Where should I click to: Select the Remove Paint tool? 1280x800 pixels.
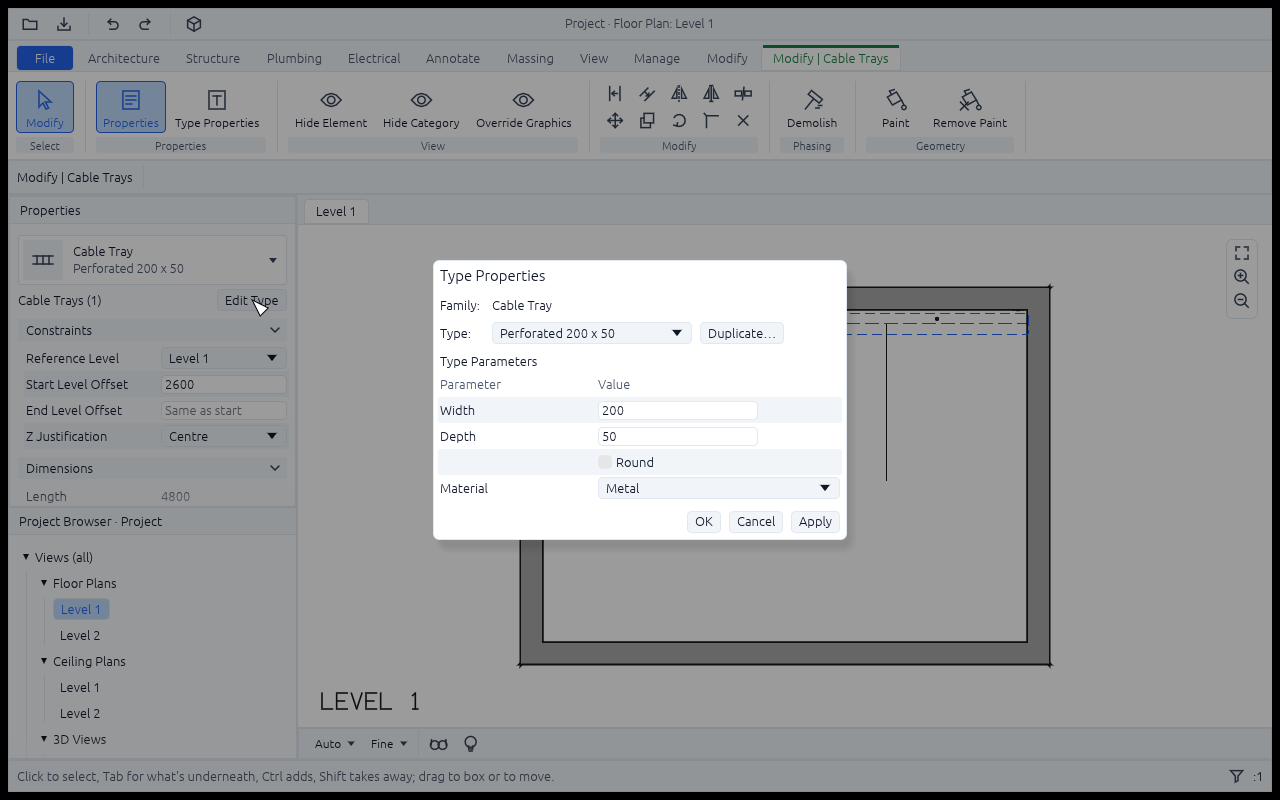[x=970, y=108]
